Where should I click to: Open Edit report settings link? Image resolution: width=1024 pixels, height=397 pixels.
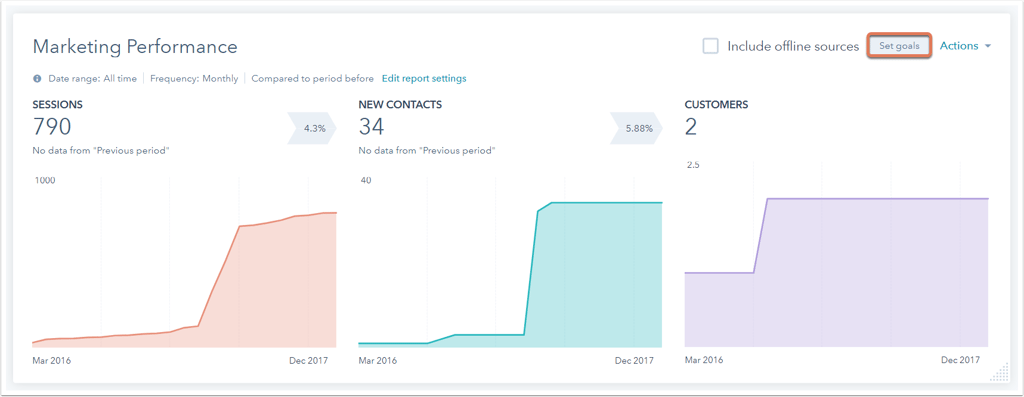coord(424,78)
